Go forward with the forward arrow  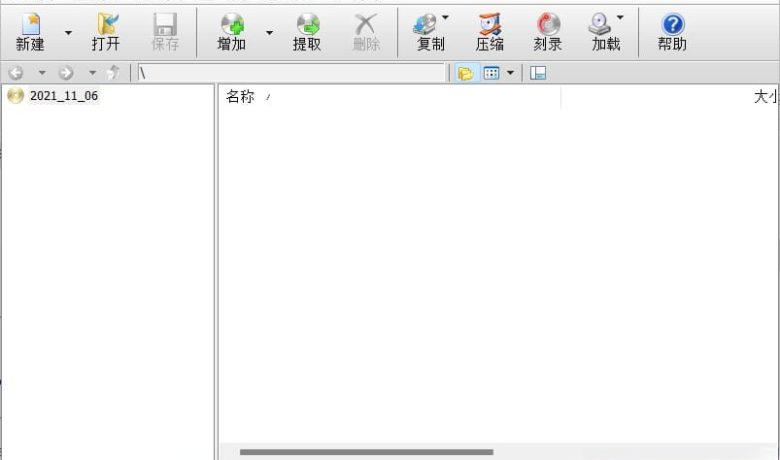[x=66, y=73]
